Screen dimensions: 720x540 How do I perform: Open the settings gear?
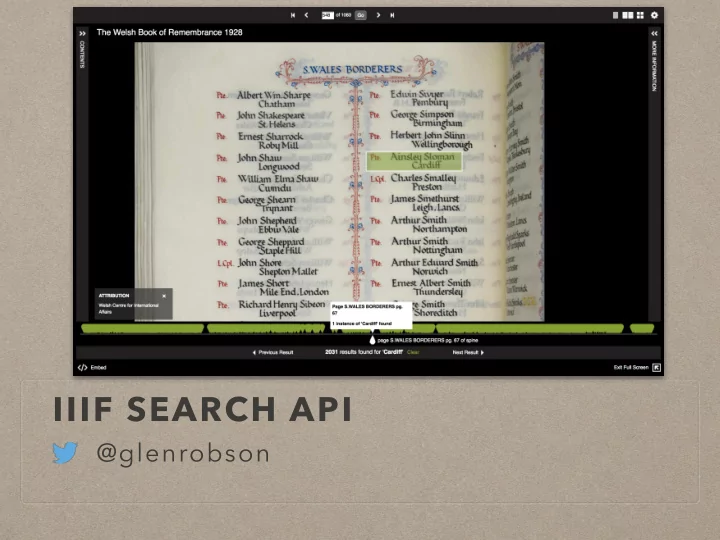(x=654, y=15)
